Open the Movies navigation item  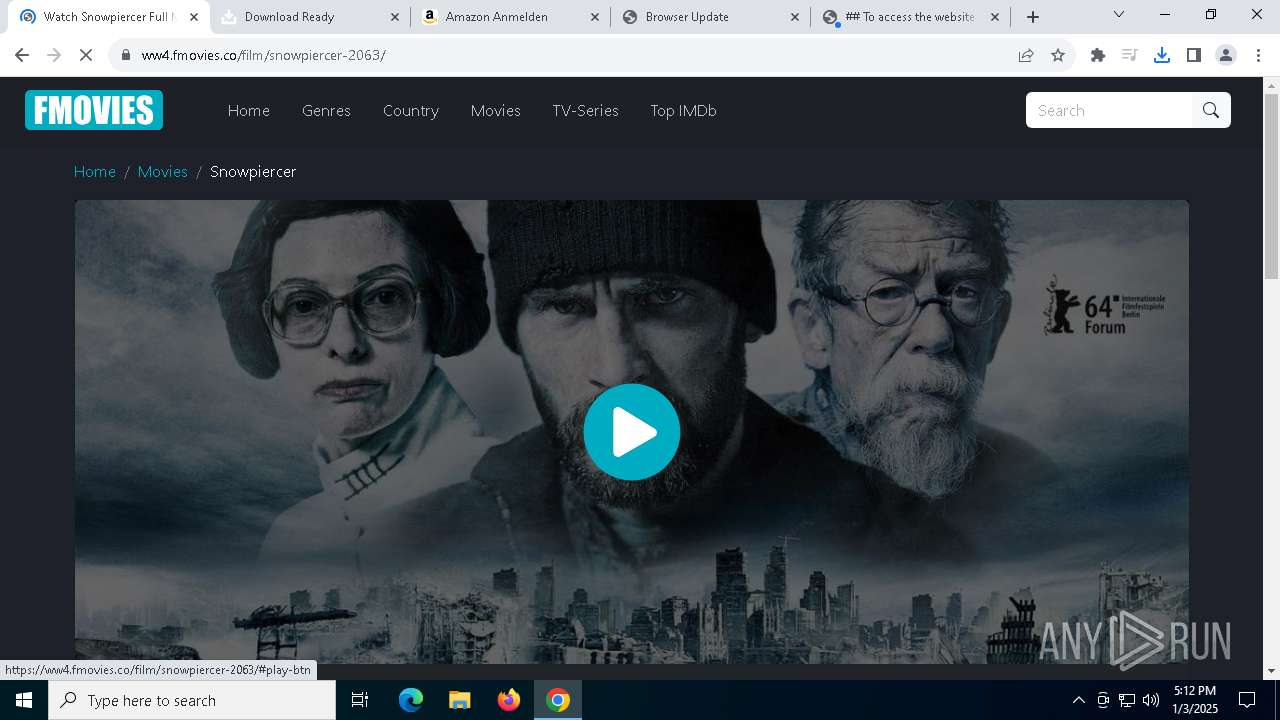pyautogui.click(x=496, y=111)
